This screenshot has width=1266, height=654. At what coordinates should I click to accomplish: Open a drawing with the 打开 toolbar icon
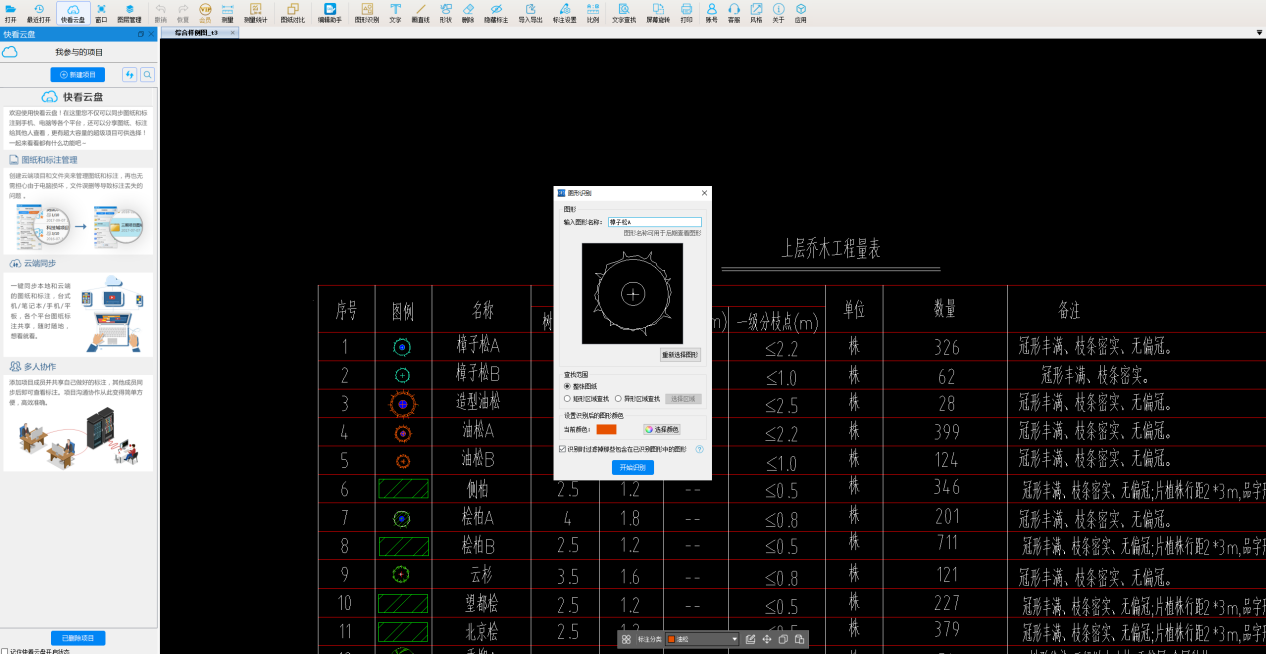[x=10, y=12]
